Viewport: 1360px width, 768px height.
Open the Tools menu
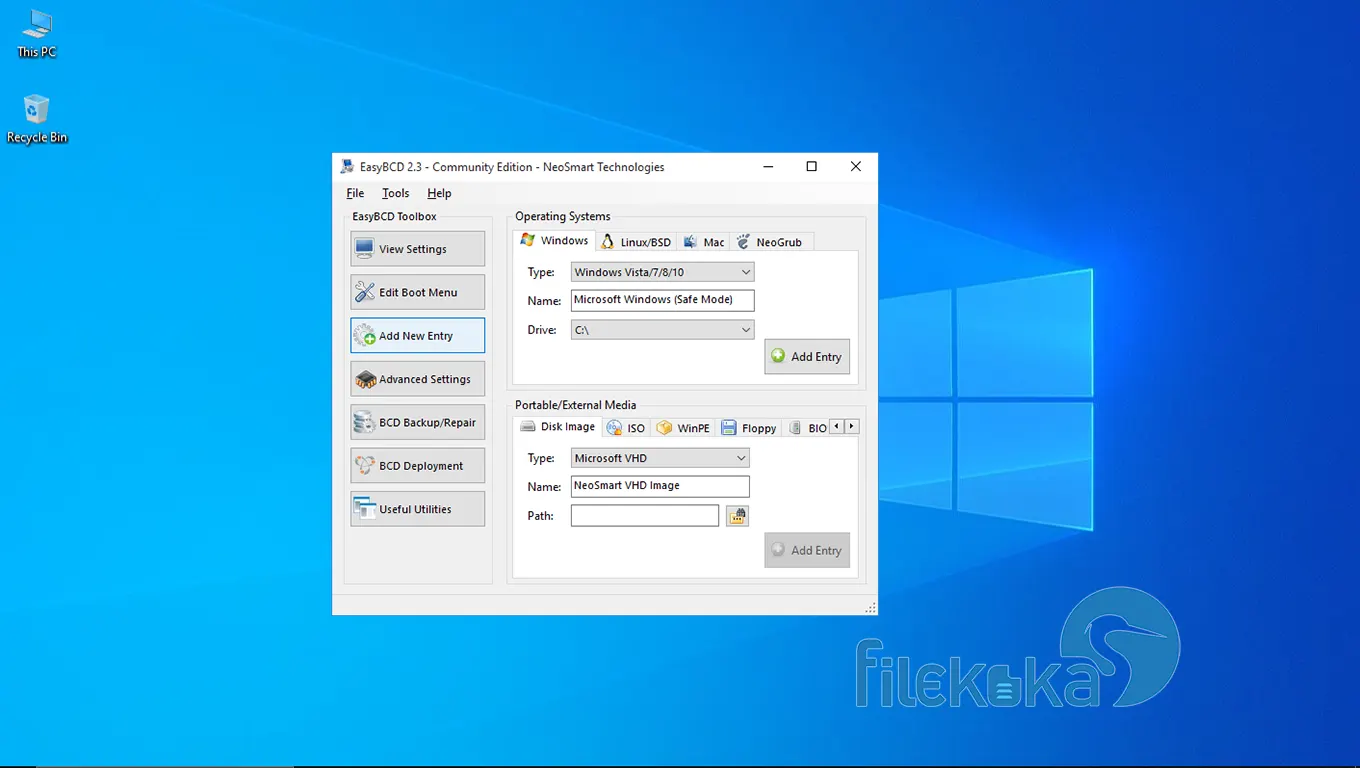pyautogui.click(x=395, y=193)
